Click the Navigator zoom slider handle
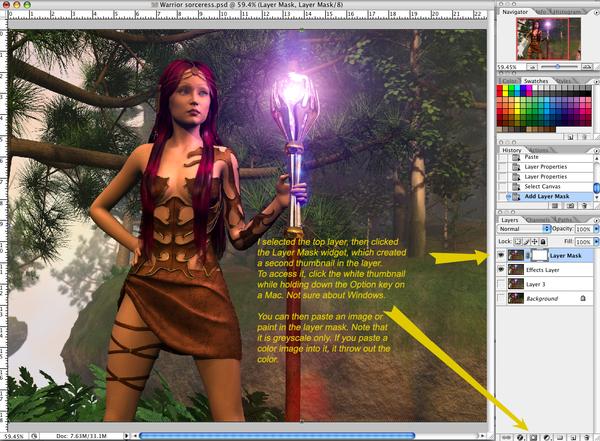 click(x=558, y=67)
